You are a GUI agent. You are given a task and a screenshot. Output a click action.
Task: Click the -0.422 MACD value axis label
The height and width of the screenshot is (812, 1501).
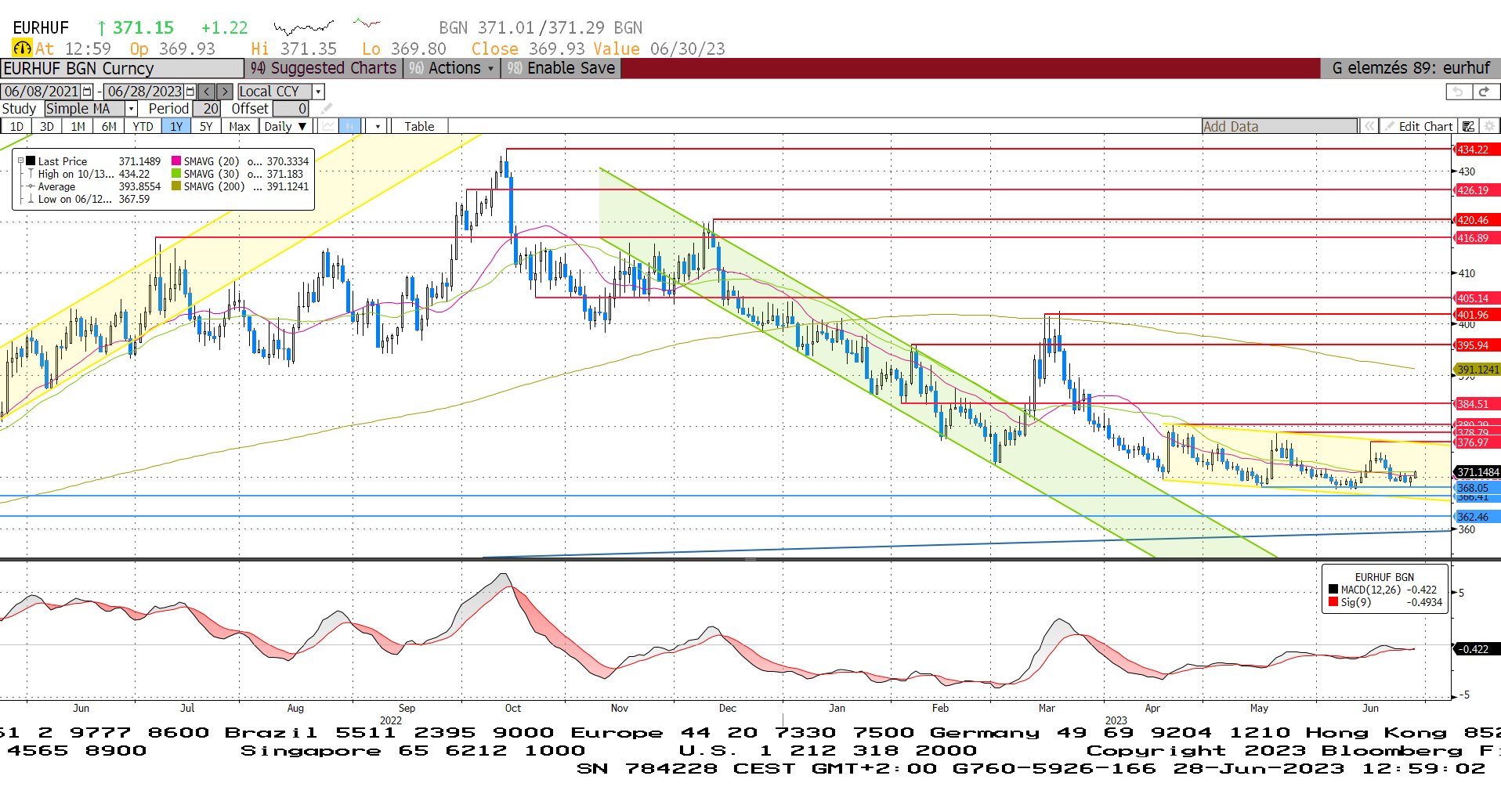1476,649
